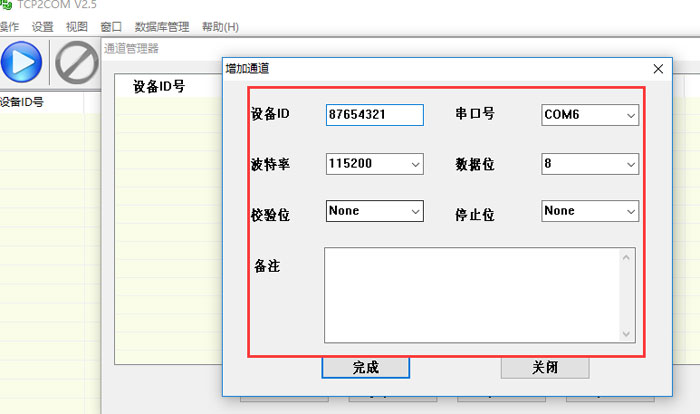
Task: Open the 窗口 menu
Action: tap(111, 26)
